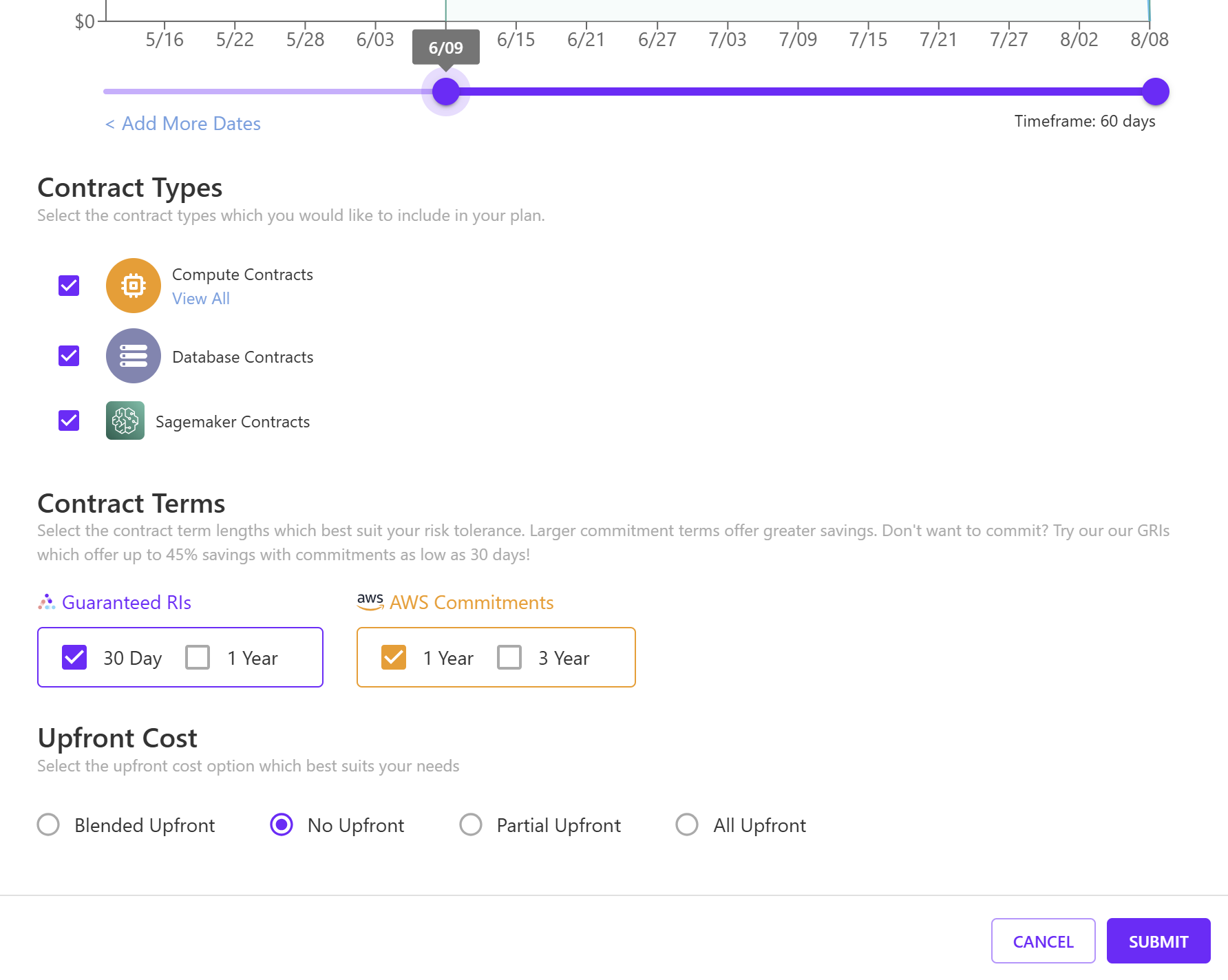
Task: Expand the Add More Dates link
Action: [x=183, y=124]
